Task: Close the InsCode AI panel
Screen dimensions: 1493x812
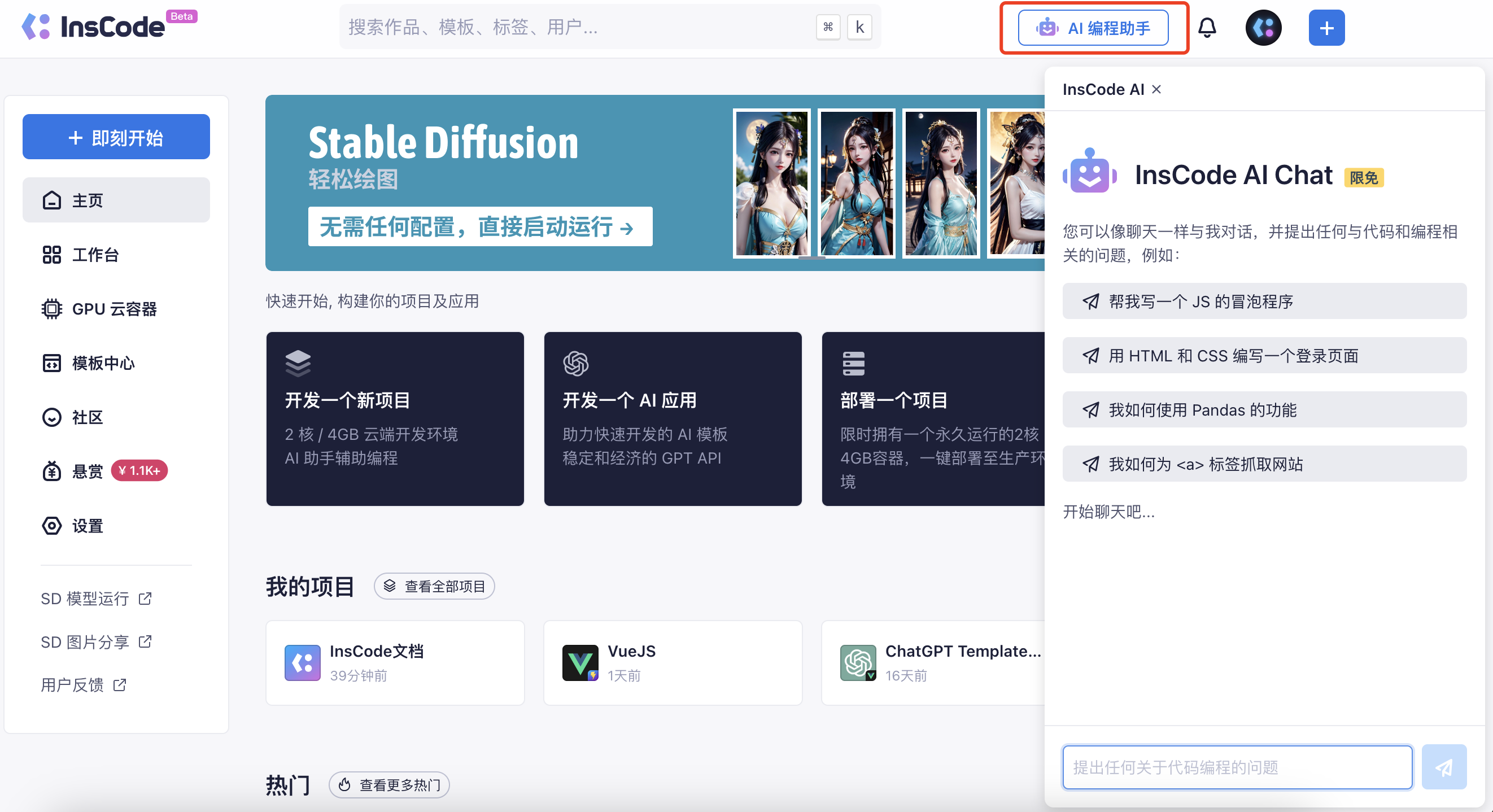Action: [x=1156, y=89]
